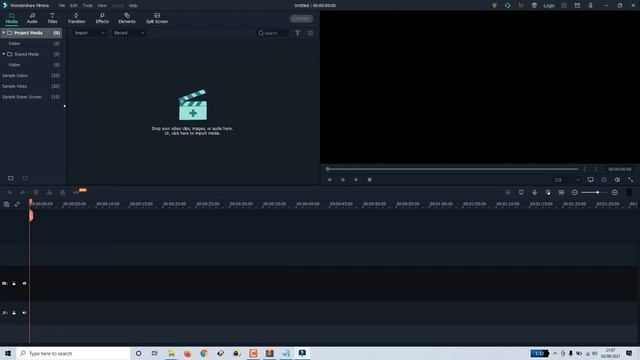
Task: Toggle the auto ripple link icon
Action: [17, 204]
